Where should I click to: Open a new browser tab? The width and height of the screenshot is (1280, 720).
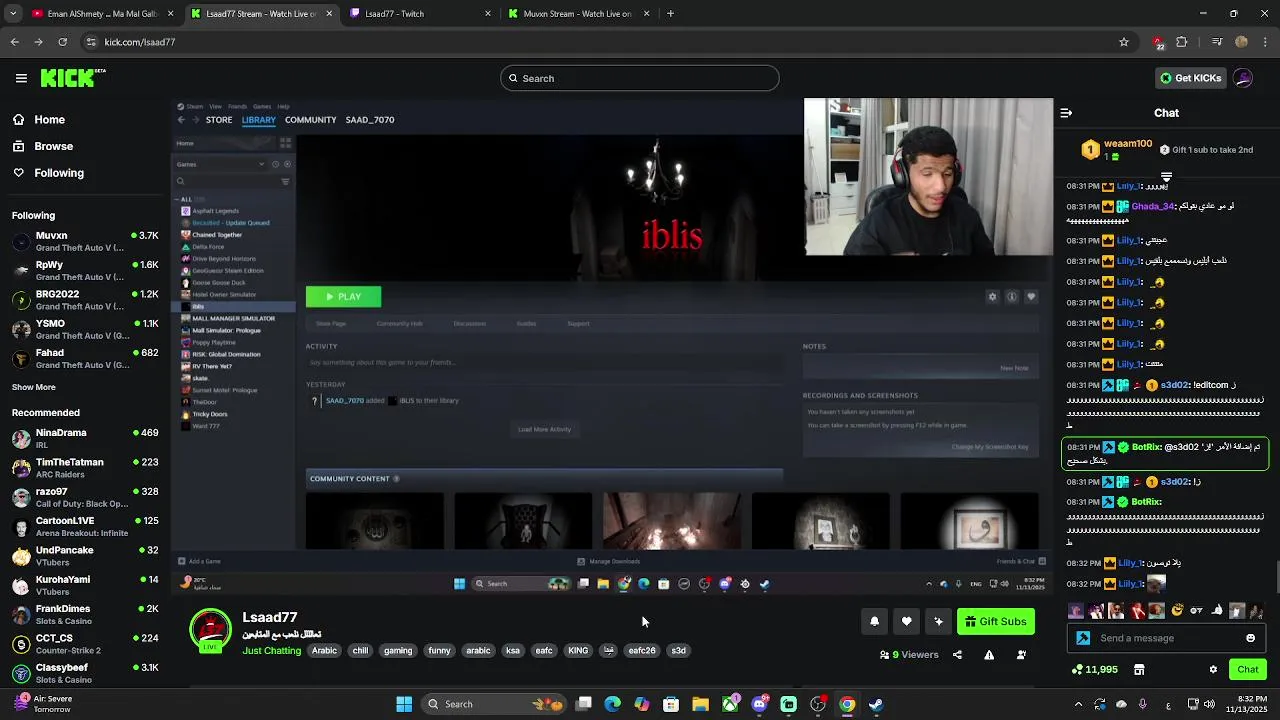[x=670, y=14]
